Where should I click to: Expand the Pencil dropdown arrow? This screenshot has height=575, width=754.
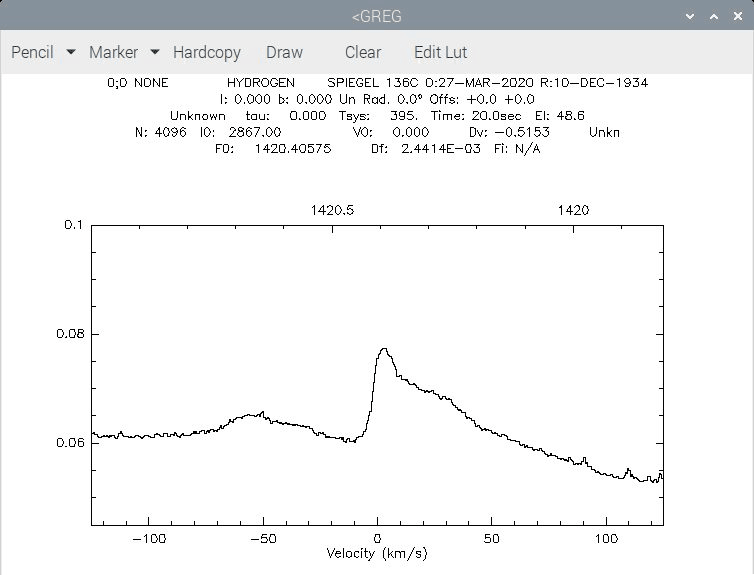(x=71, y=51)
